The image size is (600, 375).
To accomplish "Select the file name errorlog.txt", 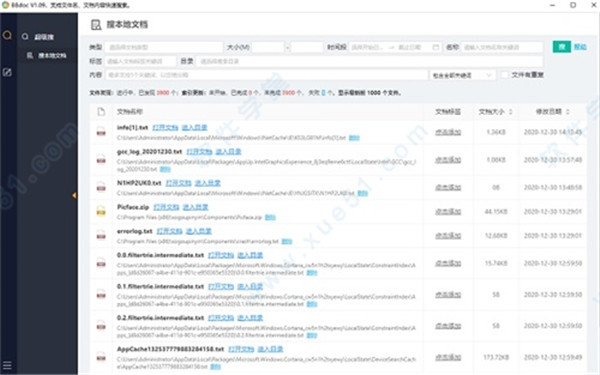I will [135, 231].
